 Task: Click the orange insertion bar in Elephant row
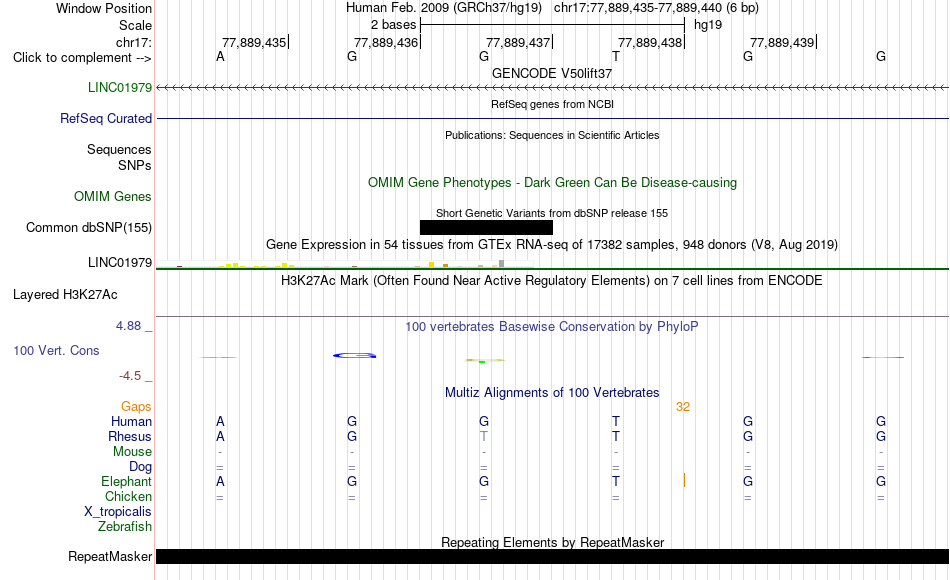coord(684,480)
